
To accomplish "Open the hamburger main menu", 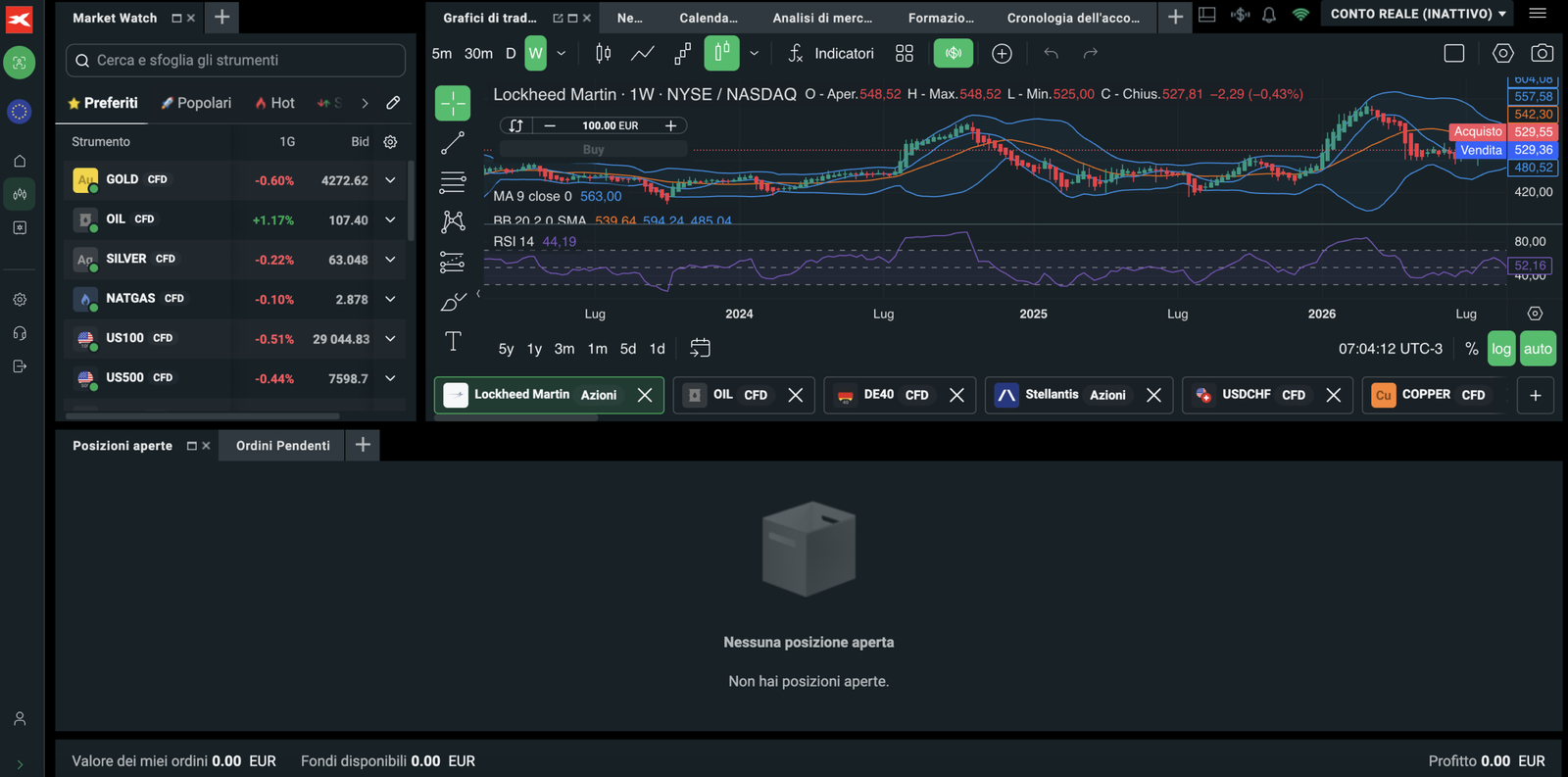I will 1538,14.
